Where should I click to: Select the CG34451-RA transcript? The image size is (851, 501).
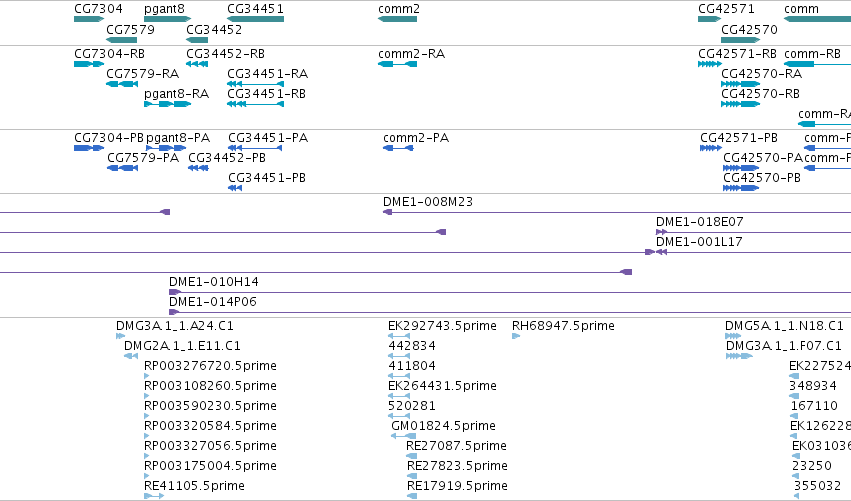[256, 84]
